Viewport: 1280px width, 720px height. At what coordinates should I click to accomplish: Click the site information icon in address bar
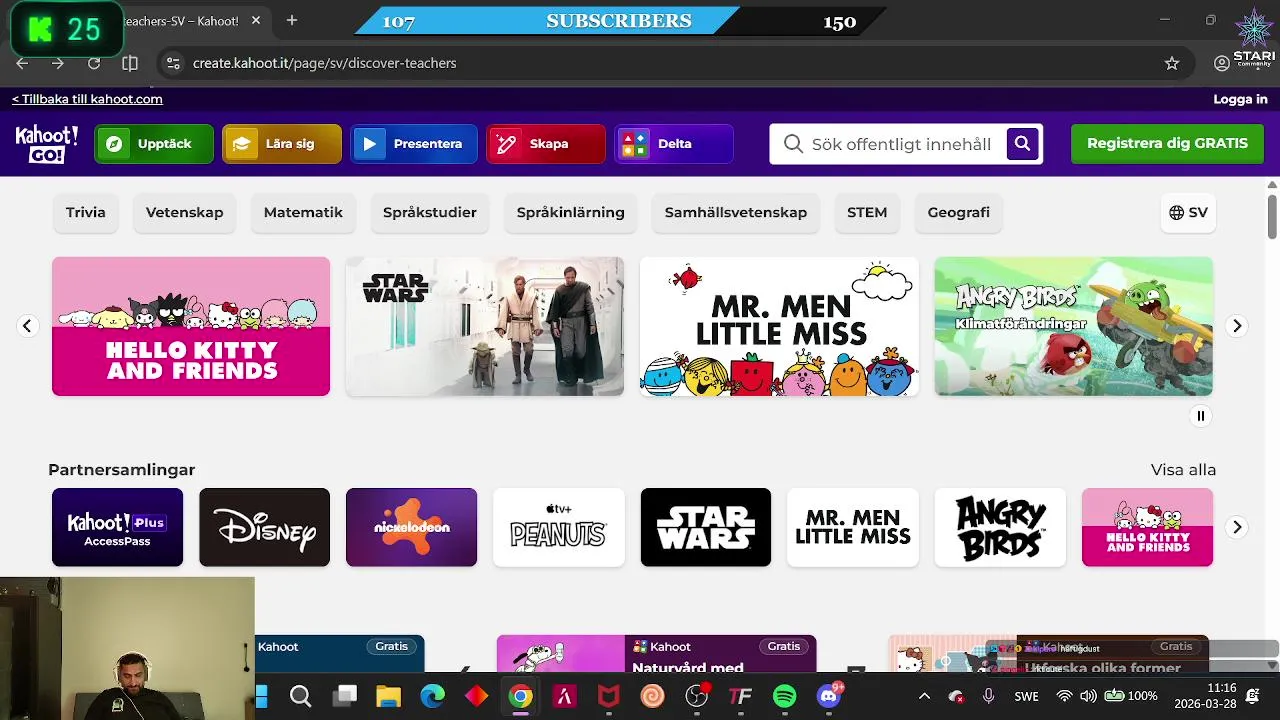point(173,63)
